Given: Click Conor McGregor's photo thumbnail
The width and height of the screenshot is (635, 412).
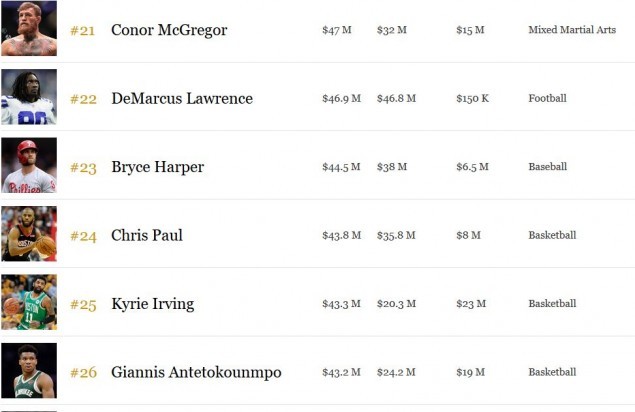Looking at the screenshot, I should tap(29, 29).
